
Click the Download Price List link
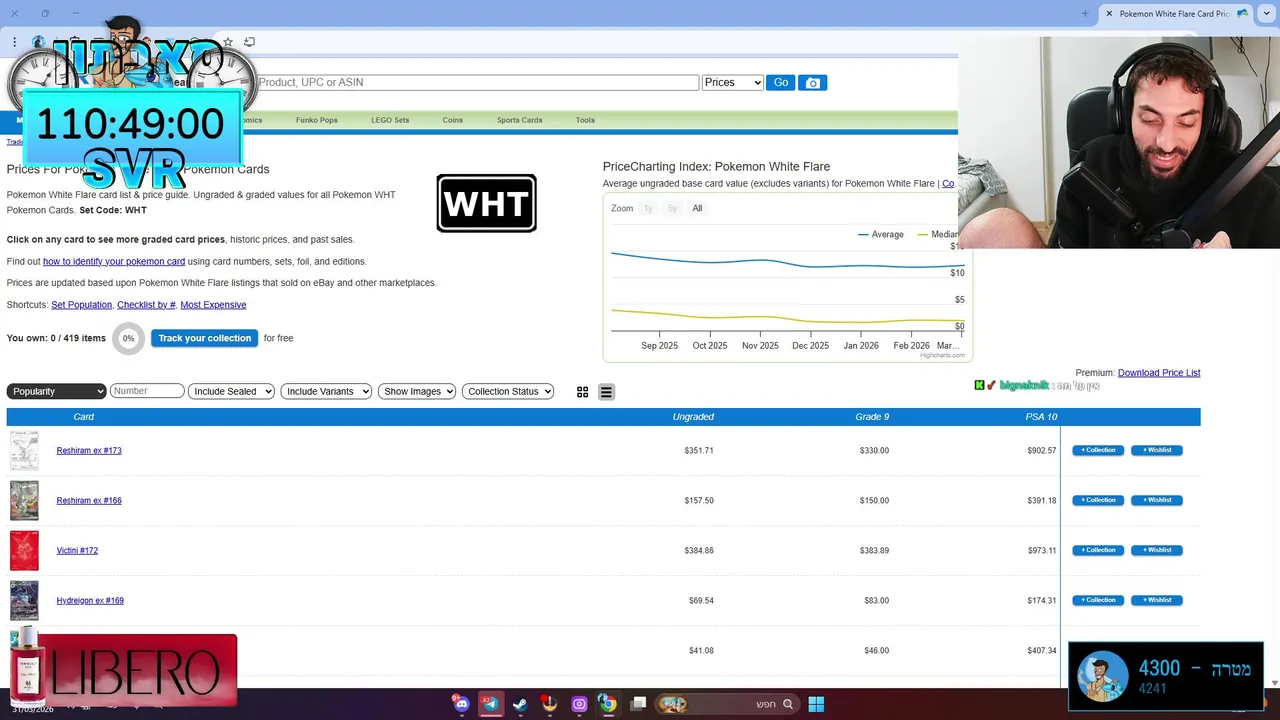[x=1159, y=373]
